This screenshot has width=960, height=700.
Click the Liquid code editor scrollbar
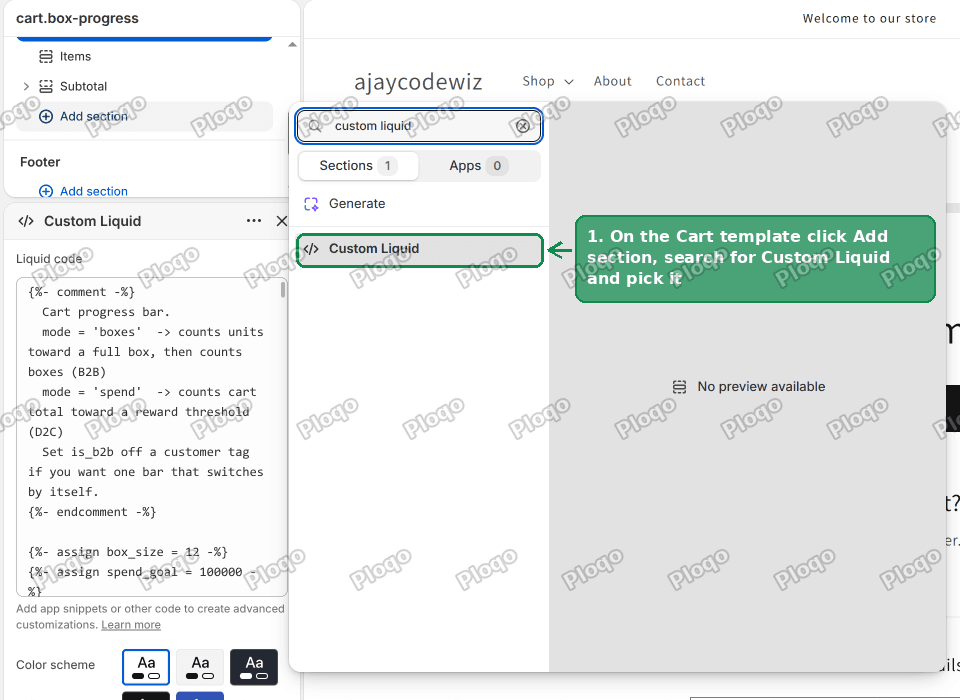click(283, 290)
